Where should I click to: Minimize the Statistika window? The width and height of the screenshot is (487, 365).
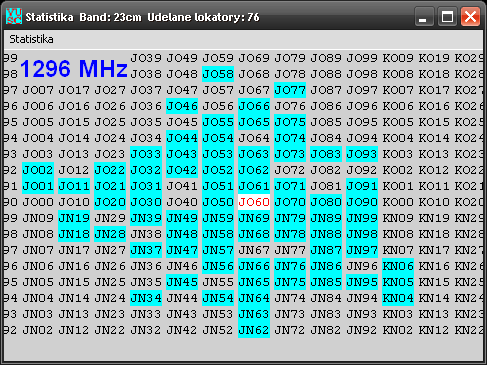point(424,16)
